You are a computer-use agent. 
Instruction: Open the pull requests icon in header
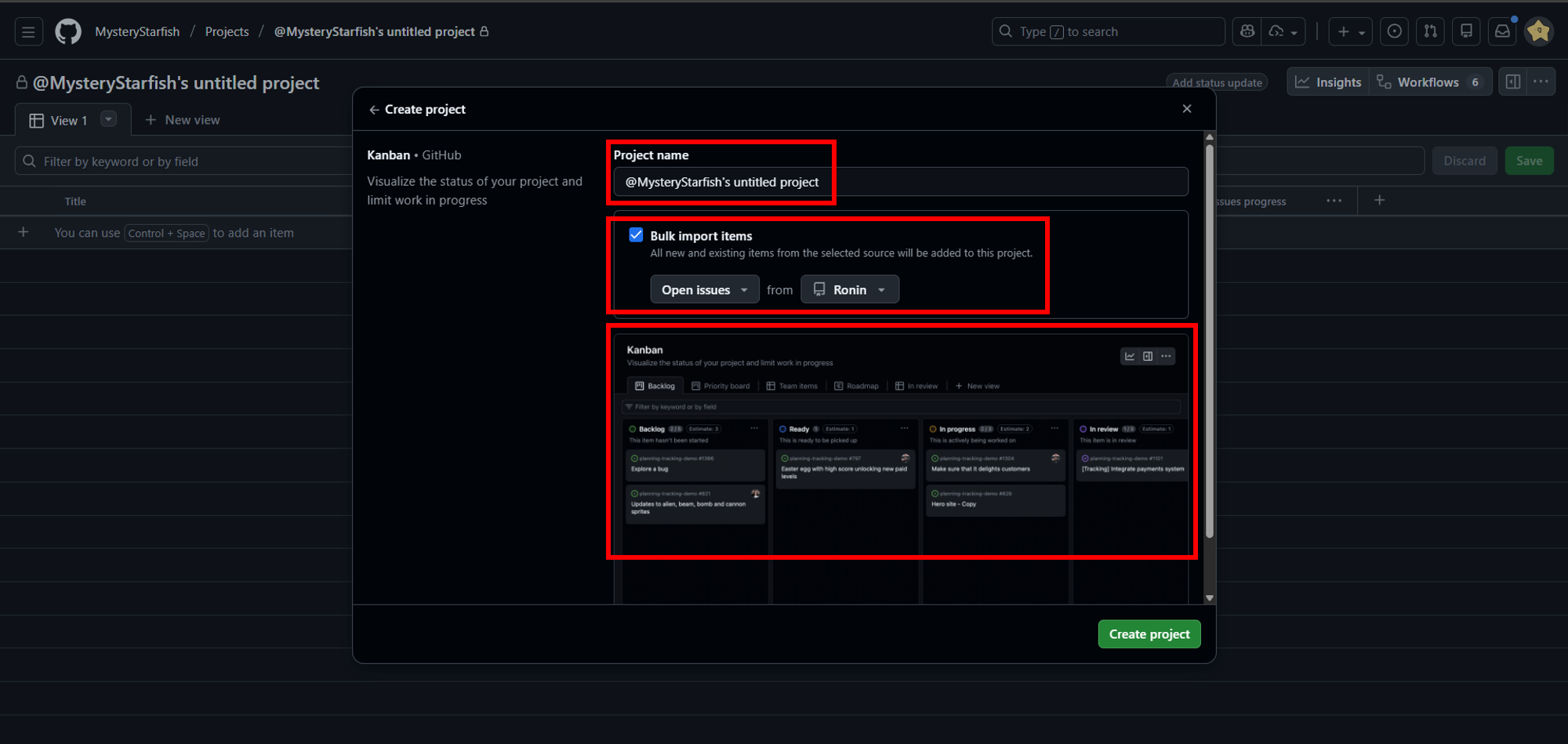click(1430, 31)
